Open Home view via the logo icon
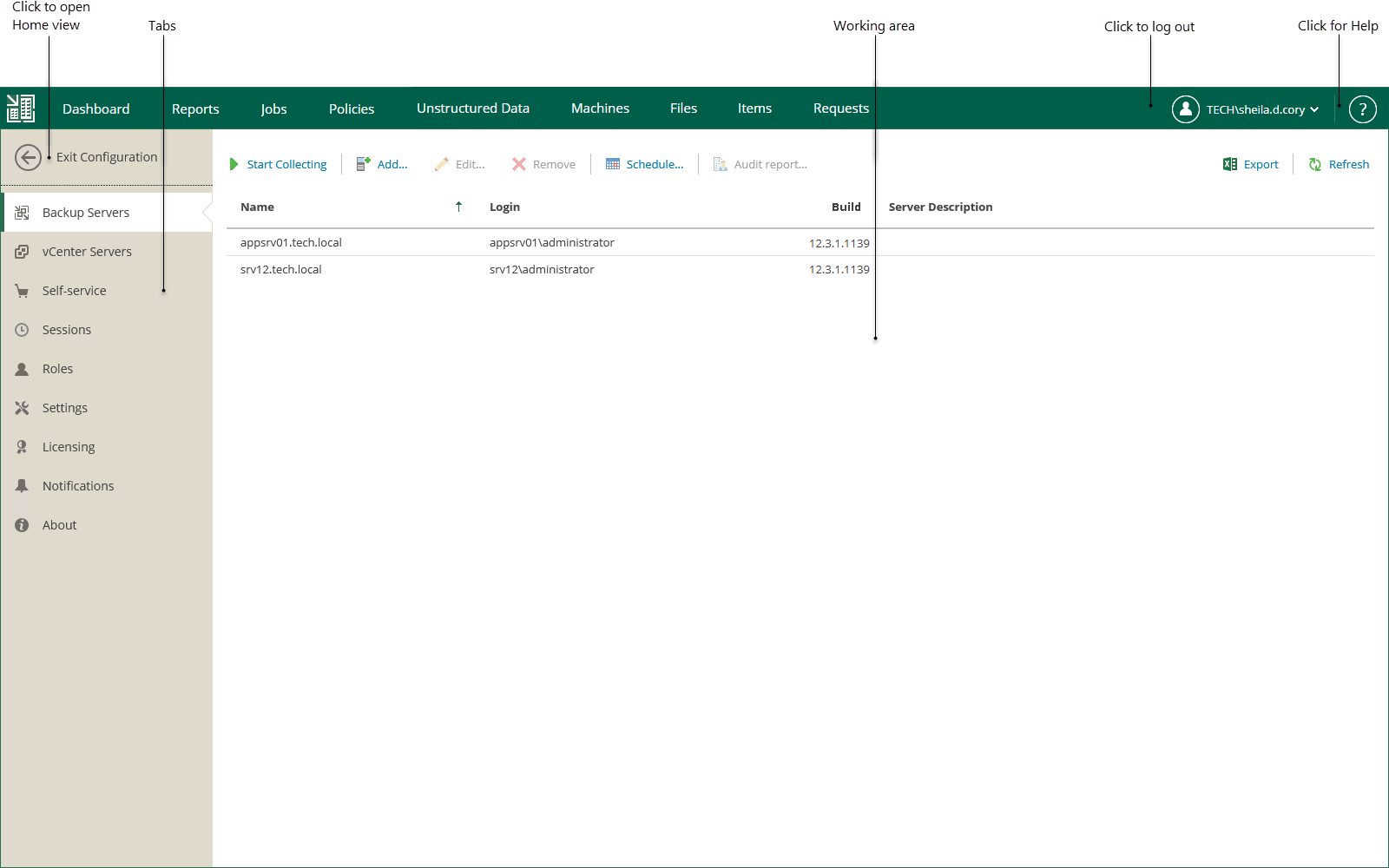Screen dimensions: 1389x868 tap(21, 108)
